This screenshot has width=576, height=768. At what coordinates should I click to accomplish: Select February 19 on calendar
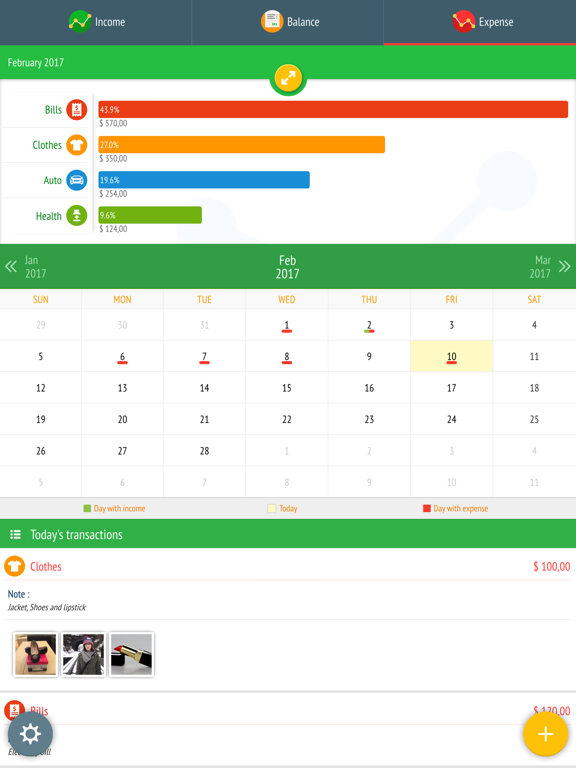(x=41, y=419)
